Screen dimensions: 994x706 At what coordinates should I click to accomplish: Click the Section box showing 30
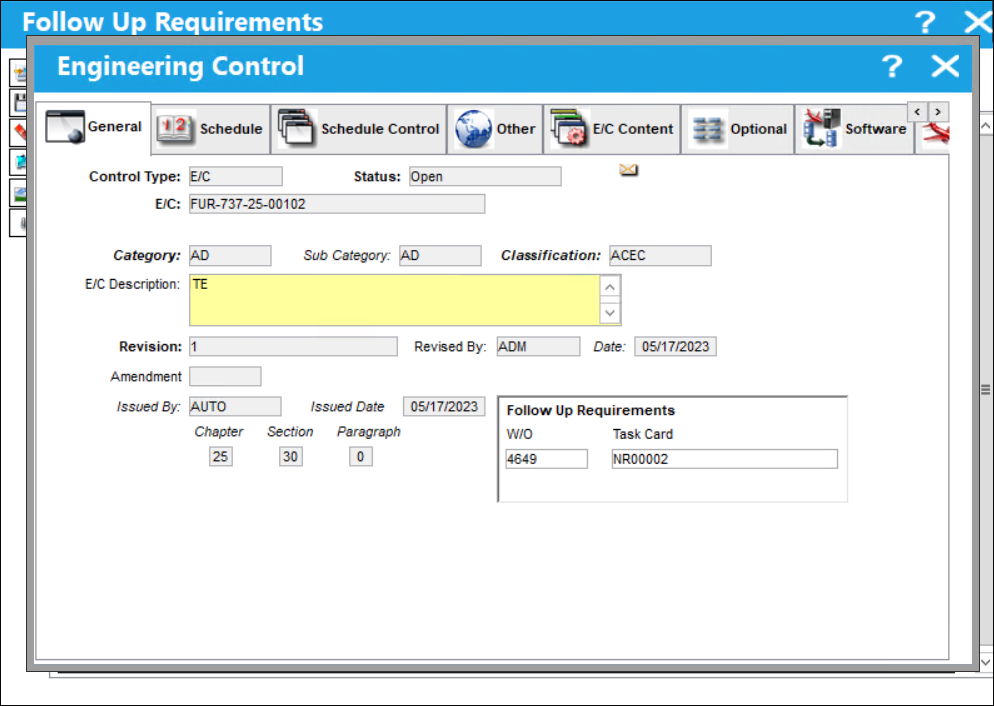coord(290,456)
